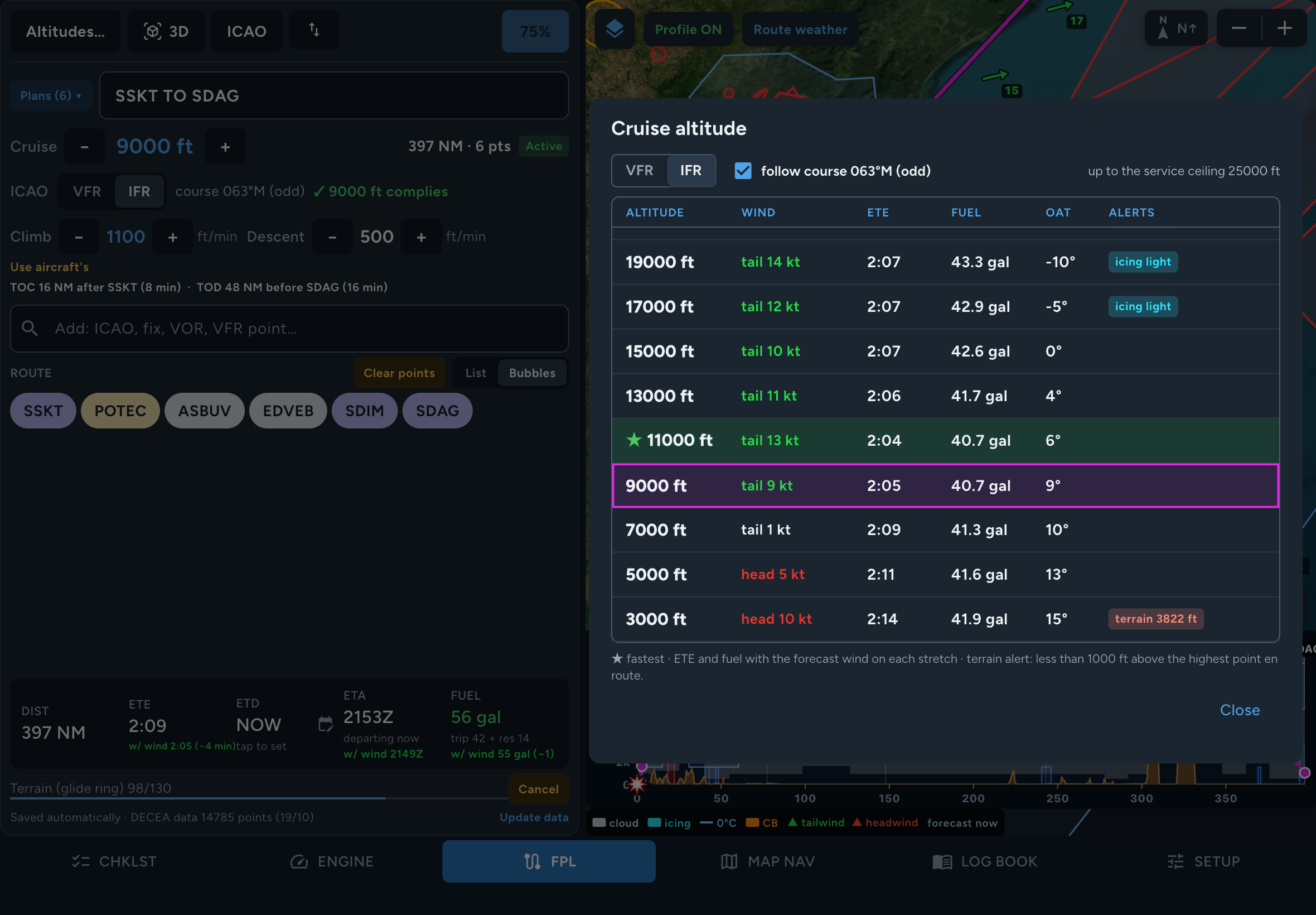1316x915 pixels.
Task: Click the add waypoint search field
Action: pos(289,329)
